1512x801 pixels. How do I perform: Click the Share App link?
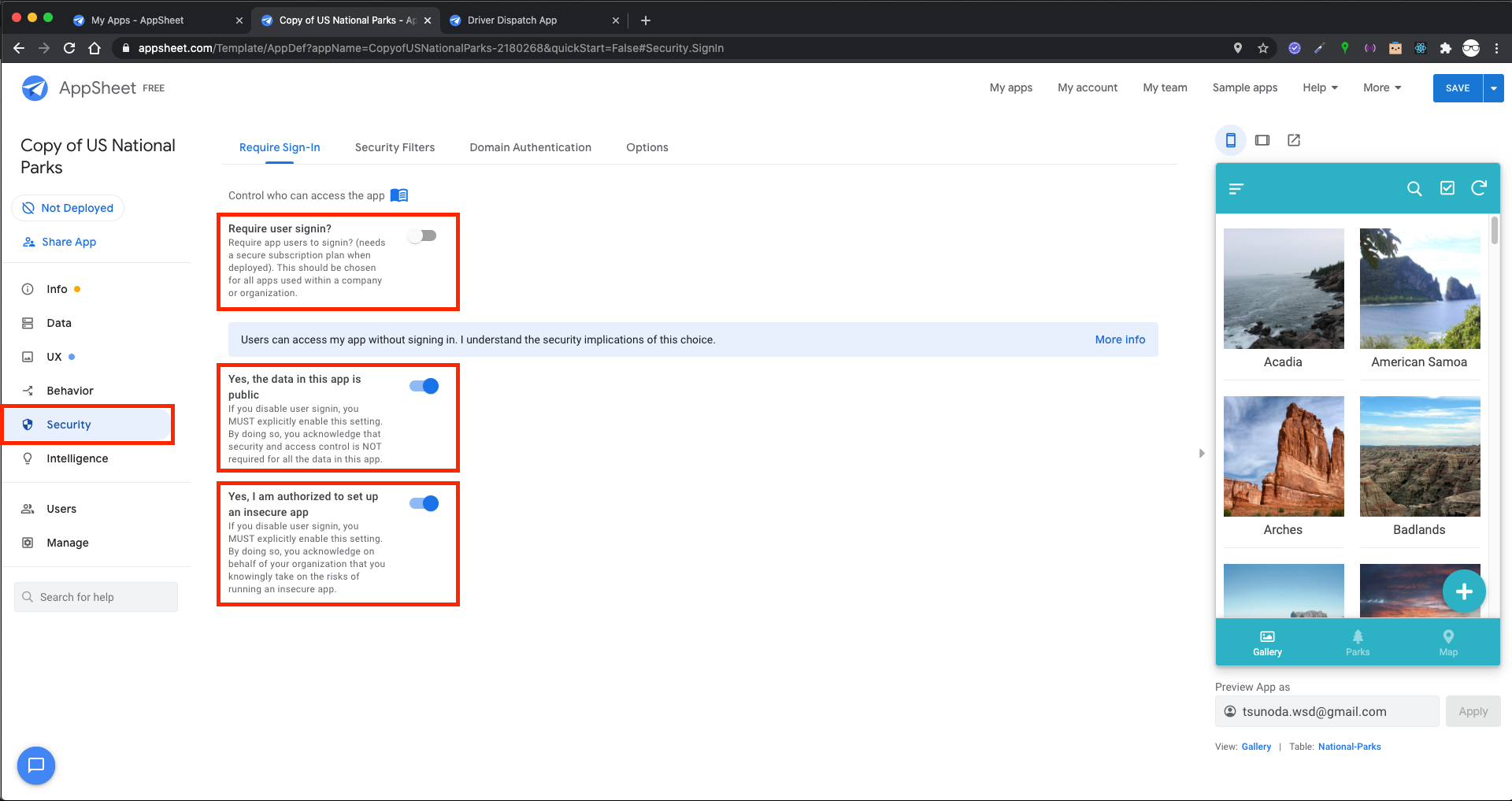(60, 242)
